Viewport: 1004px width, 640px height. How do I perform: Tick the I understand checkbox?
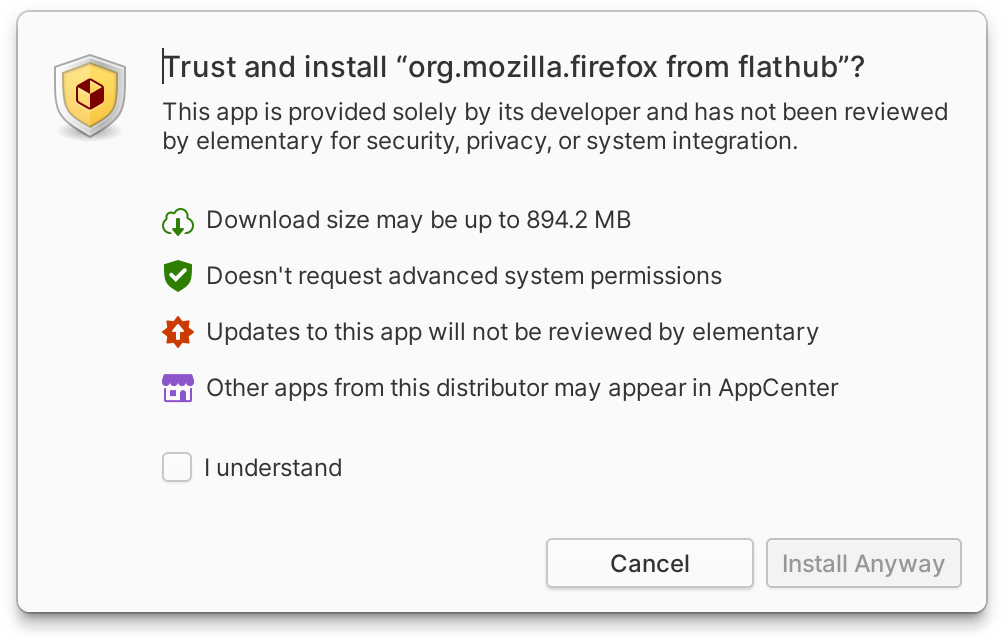pos(177,467)
